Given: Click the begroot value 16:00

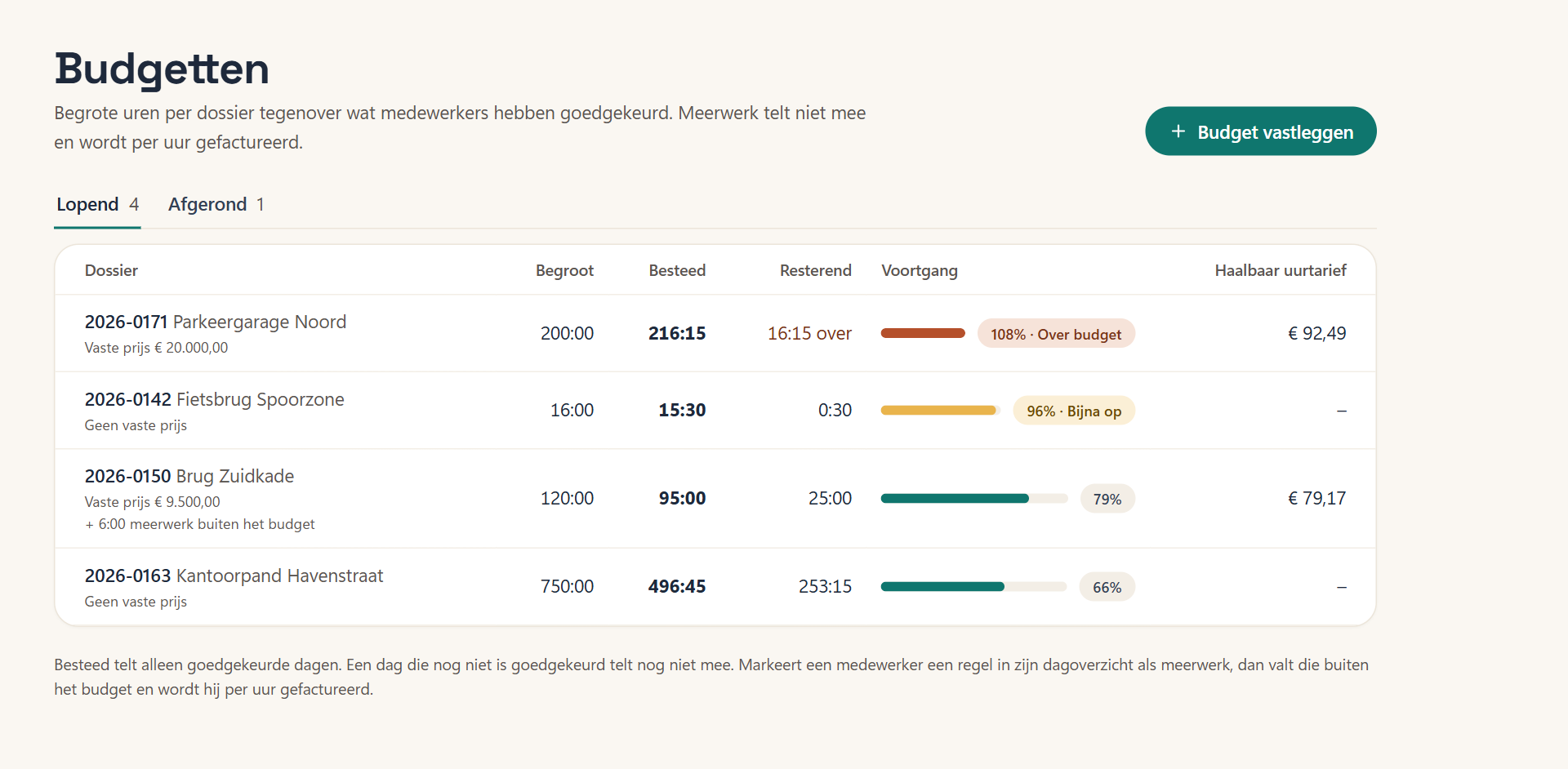Looking at the screenshot, I should click(572, 410).
